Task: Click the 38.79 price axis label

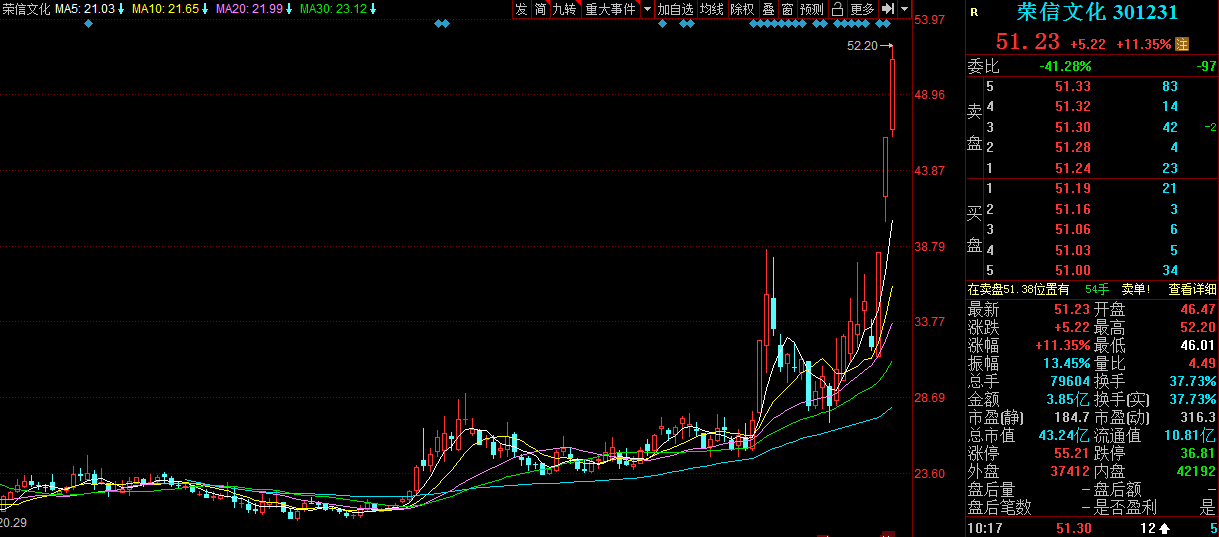Action: [931, 246]
